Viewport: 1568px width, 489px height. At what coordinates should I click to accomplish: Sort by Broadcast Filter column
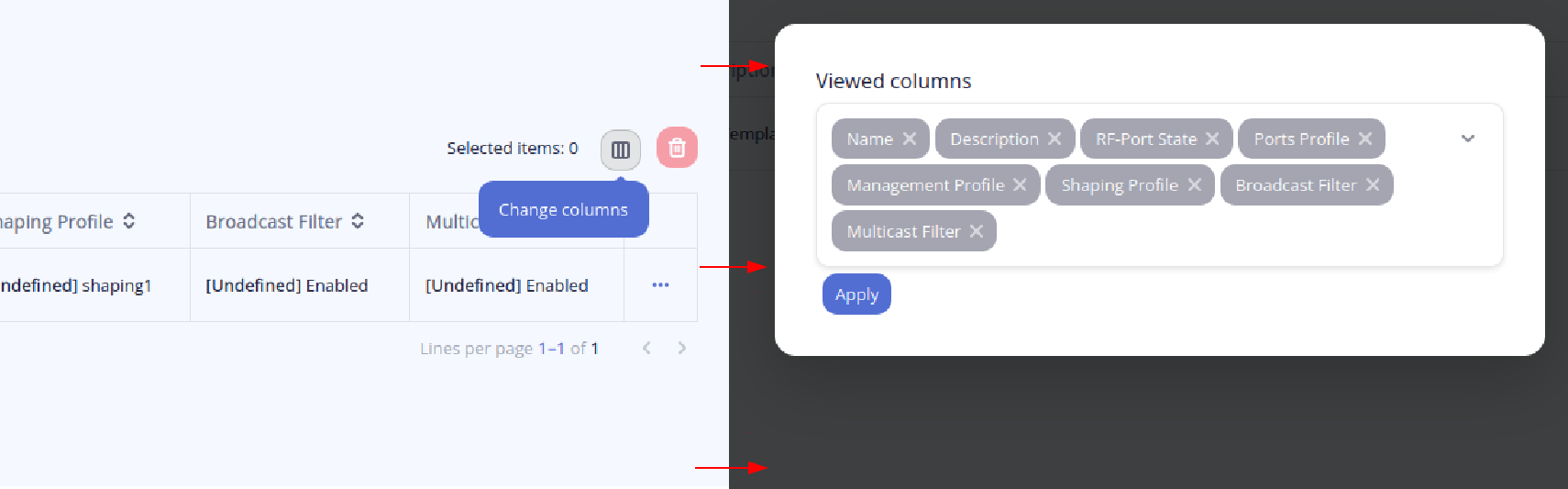pyautogui.click(x=358, y=221)
